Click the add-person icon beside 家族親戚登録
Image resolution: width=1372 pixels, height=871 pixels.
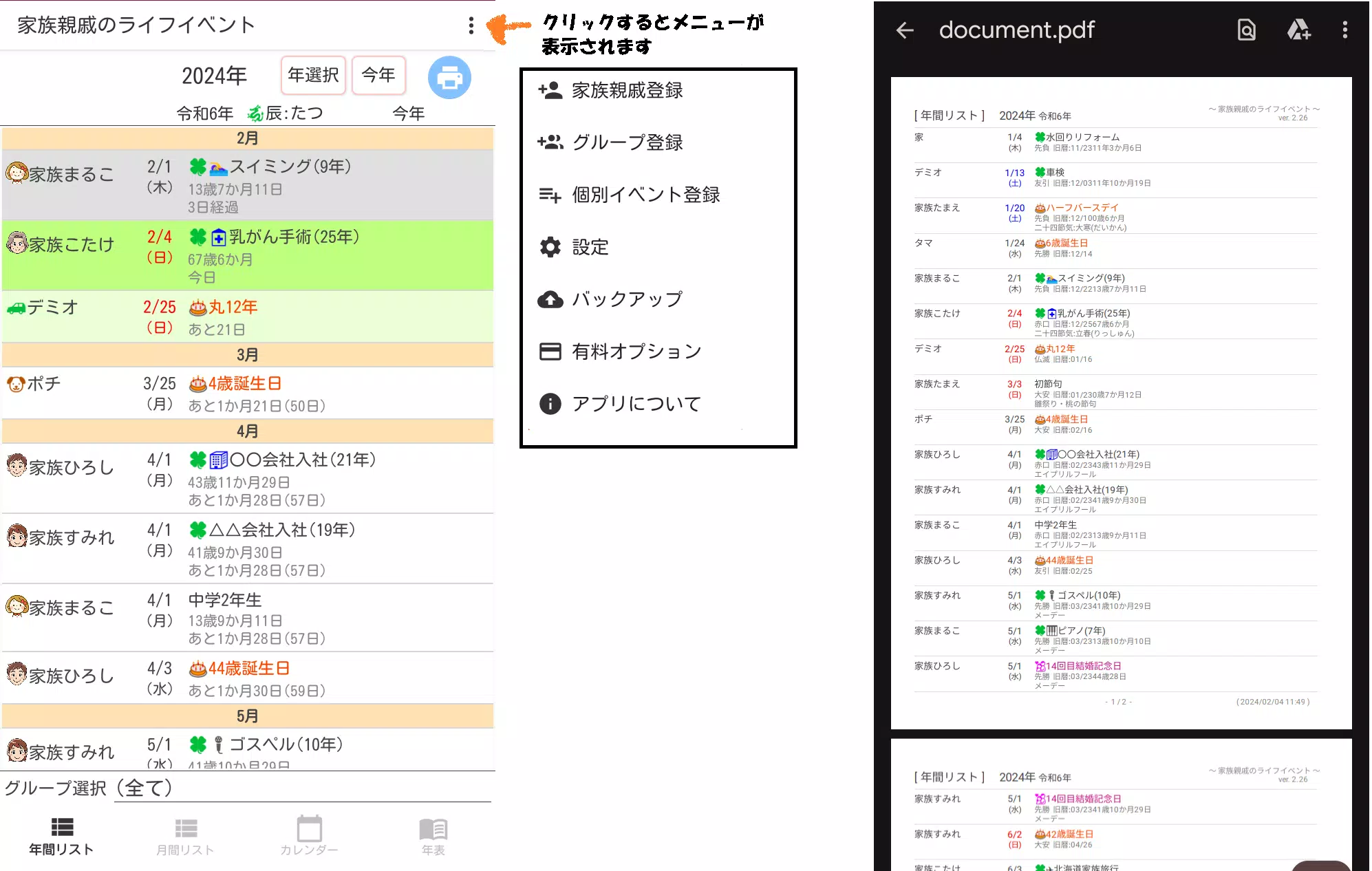tap(550, 90)
